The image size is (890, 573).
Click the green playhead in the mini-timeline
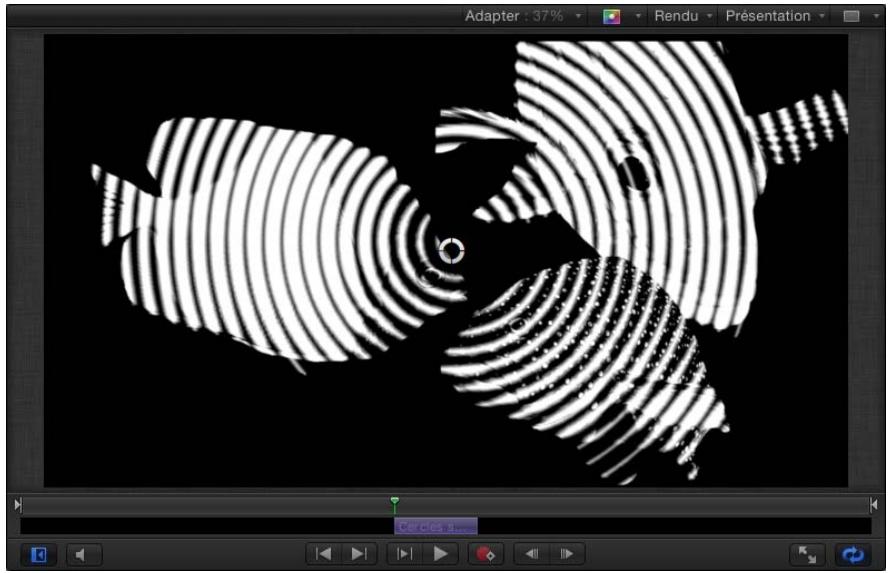(394, 503)
